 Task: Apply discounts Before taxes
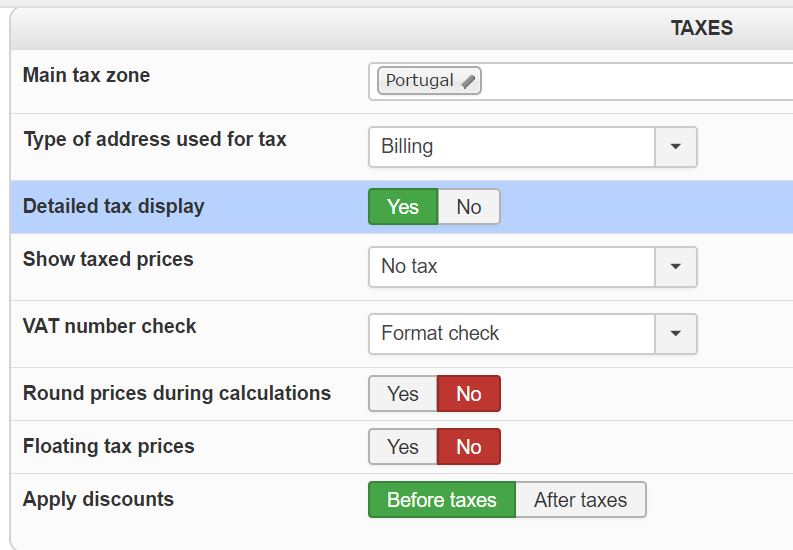click(442, 500)
